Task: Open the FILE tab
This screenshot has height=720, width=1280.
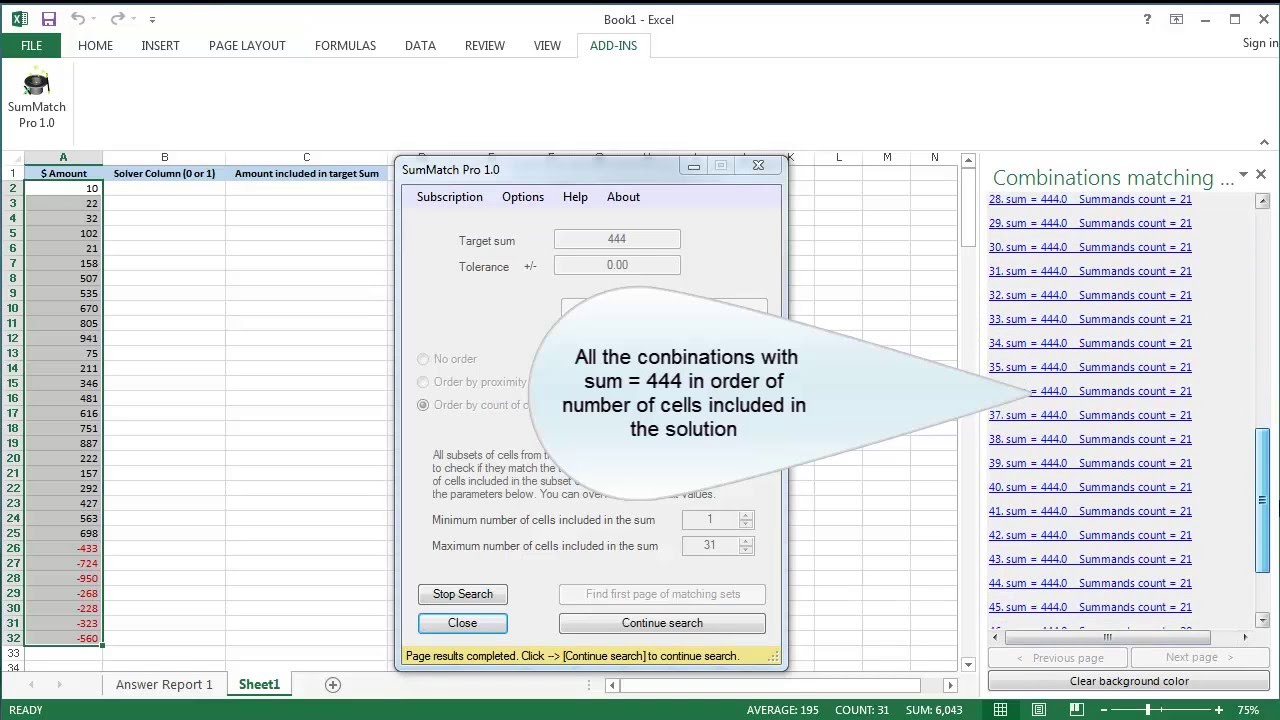Action: 31,45
